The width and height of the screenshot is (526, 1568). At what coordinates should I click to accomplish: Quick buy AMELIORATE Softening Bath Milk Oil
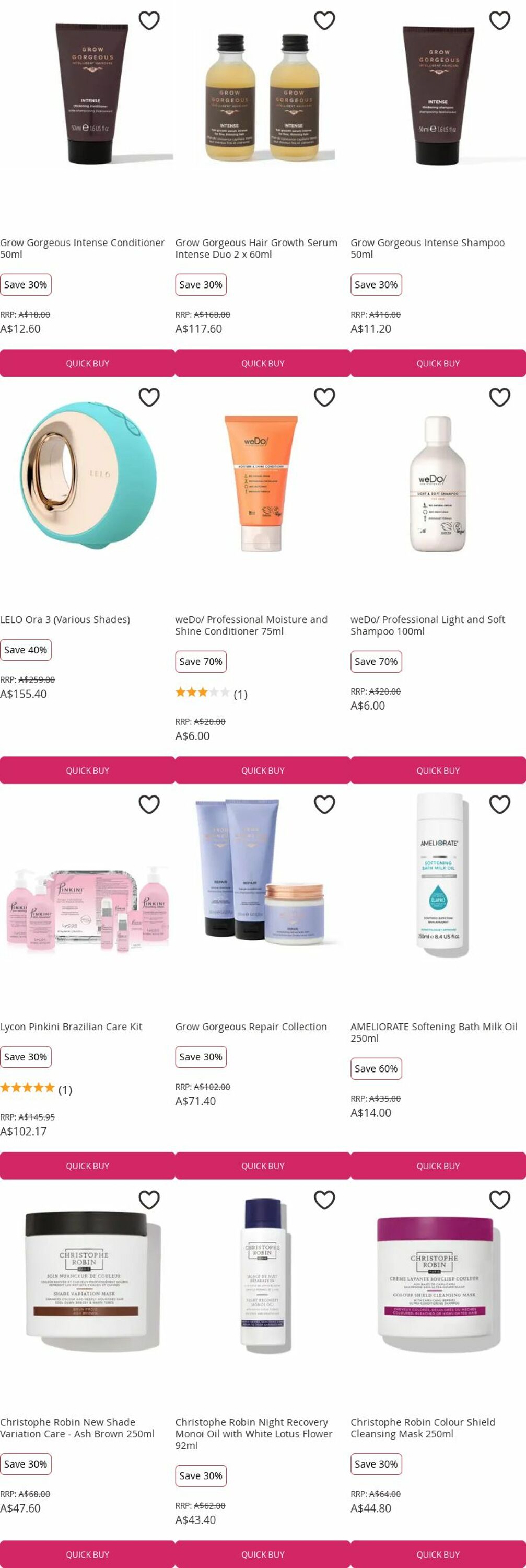(438, 1166)
